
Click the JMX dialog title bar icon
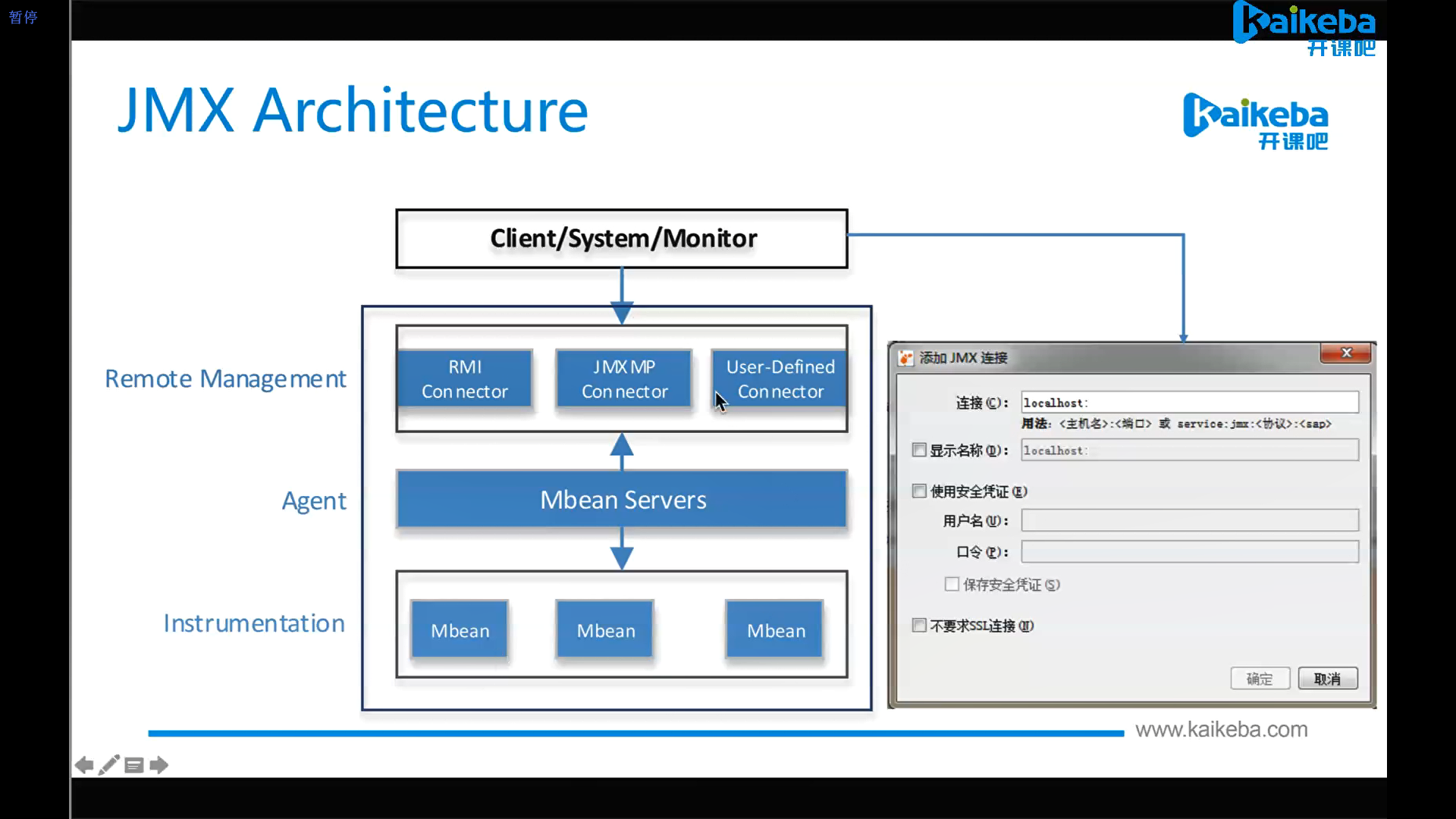[x=906, y=358]
